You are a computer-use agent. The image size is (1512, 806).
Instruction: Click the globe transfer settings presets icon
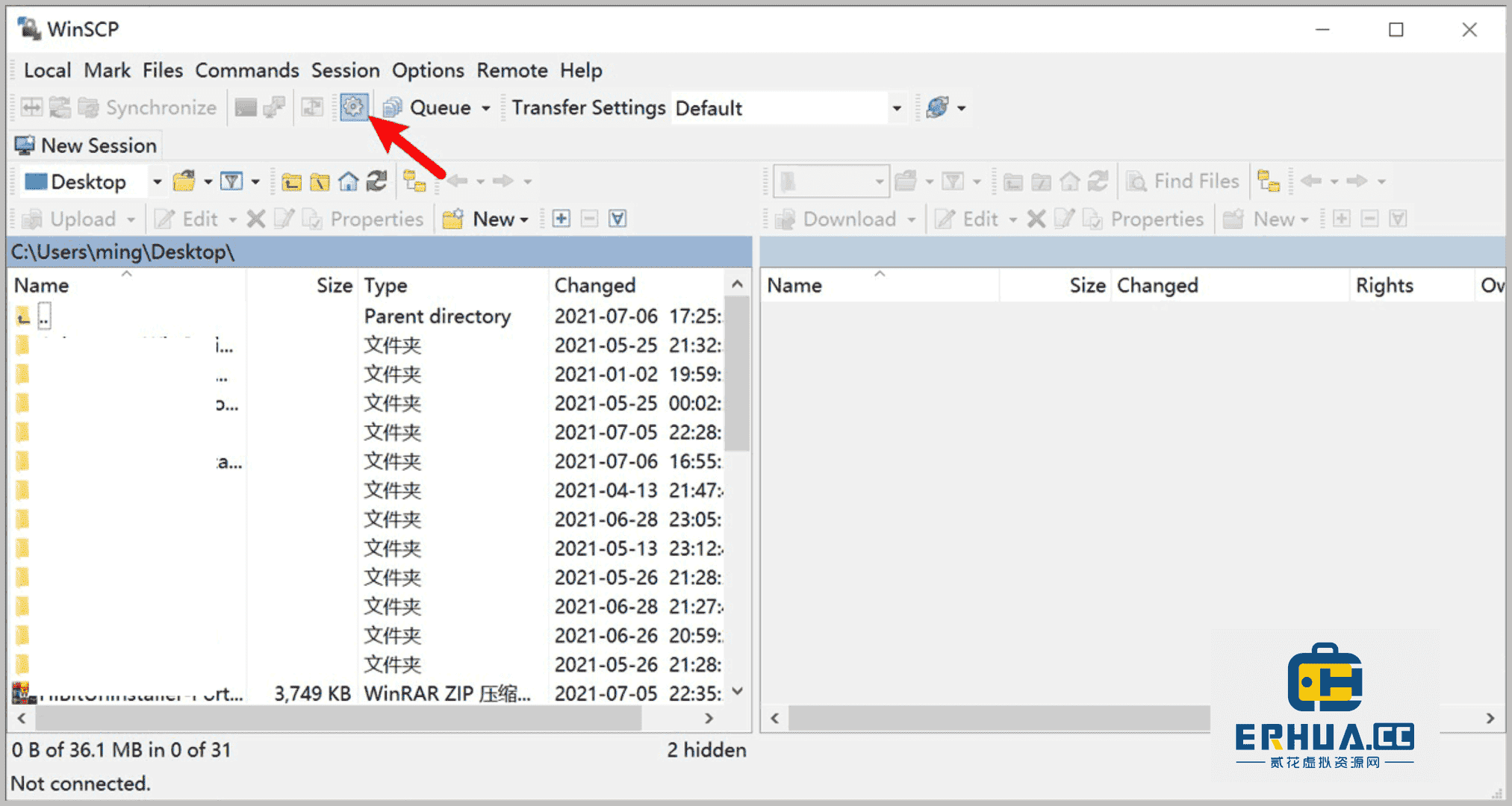937,107
